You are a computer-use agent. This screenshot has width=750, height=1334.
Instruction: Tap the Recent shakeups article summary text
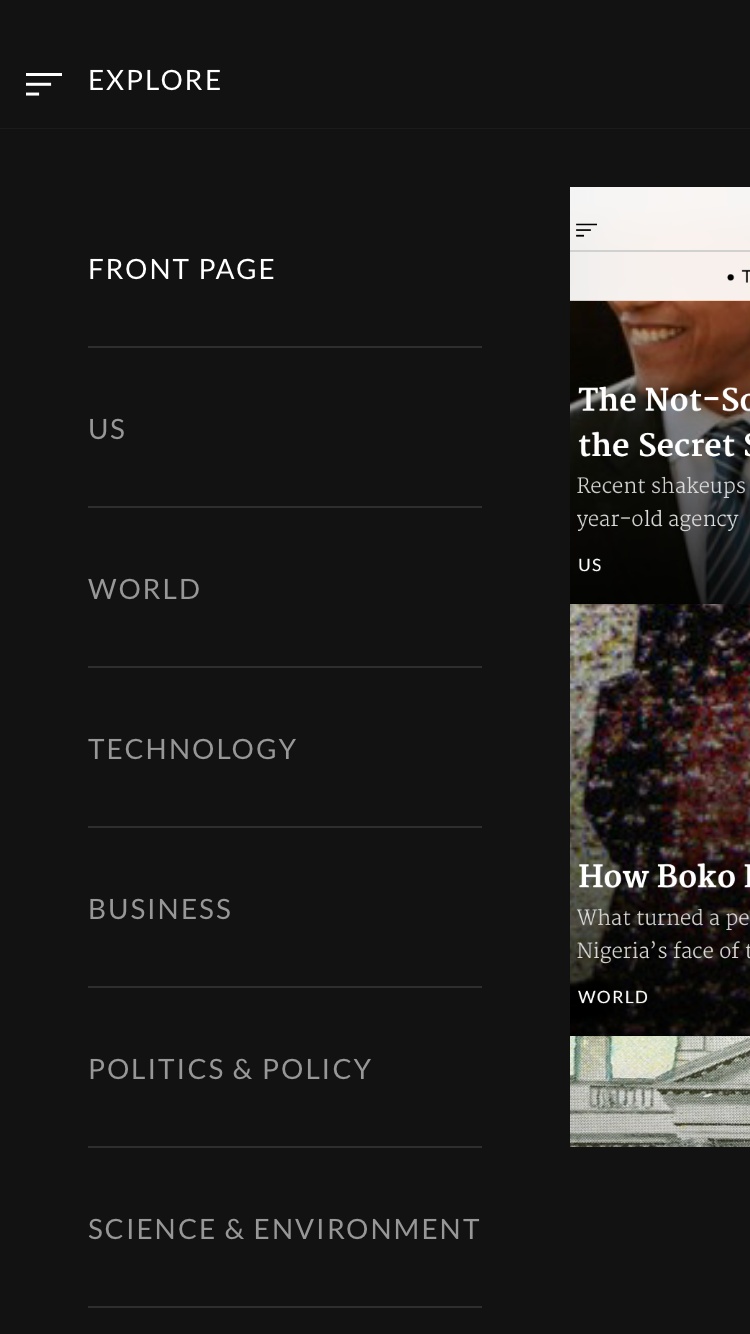pyautogui.click(x=662, y=502)
